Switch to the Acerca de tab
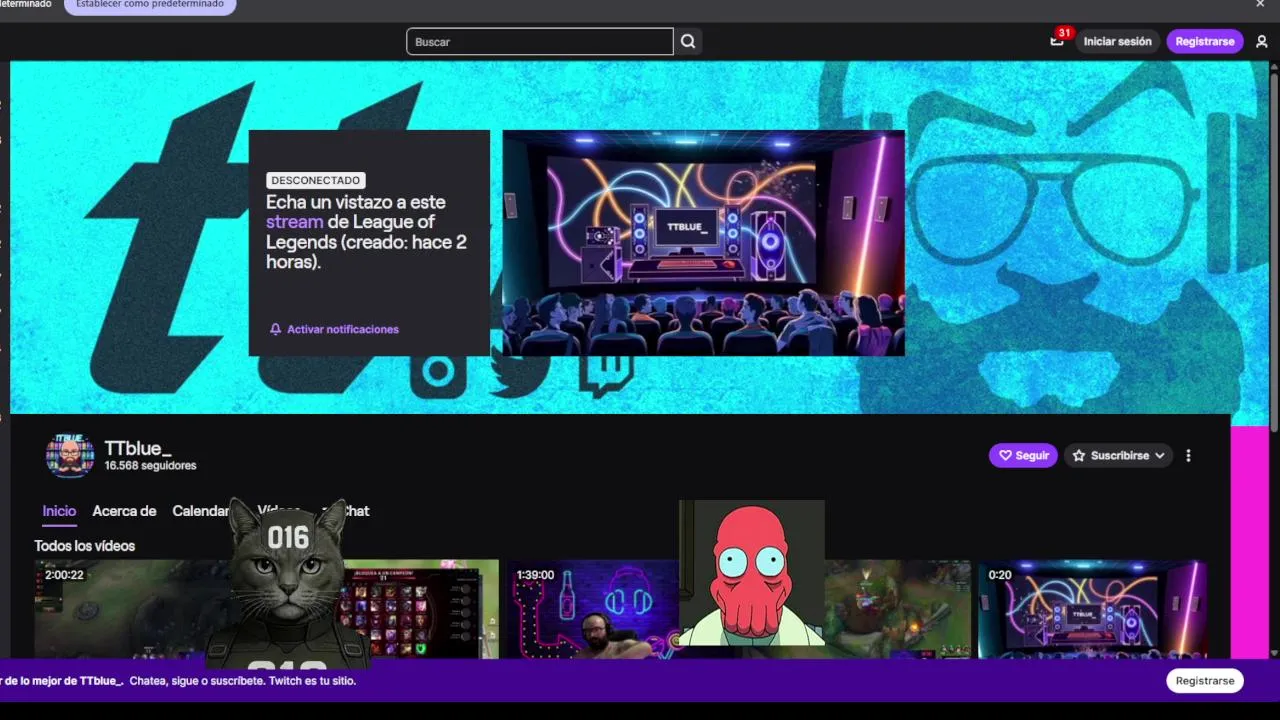The image size is (1280, 720). pyautogui.click(x=124, y=511)
